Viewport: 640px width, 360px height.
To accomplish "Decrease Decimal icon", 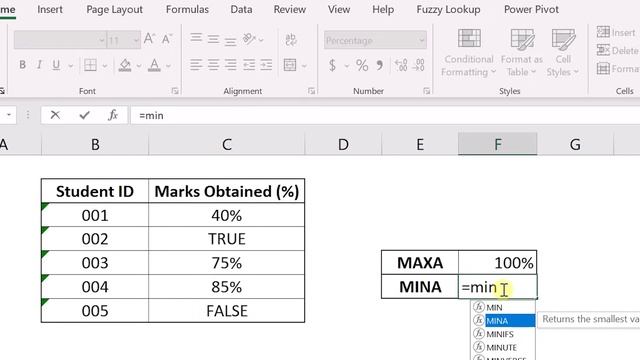I will (x=419, y=65).
